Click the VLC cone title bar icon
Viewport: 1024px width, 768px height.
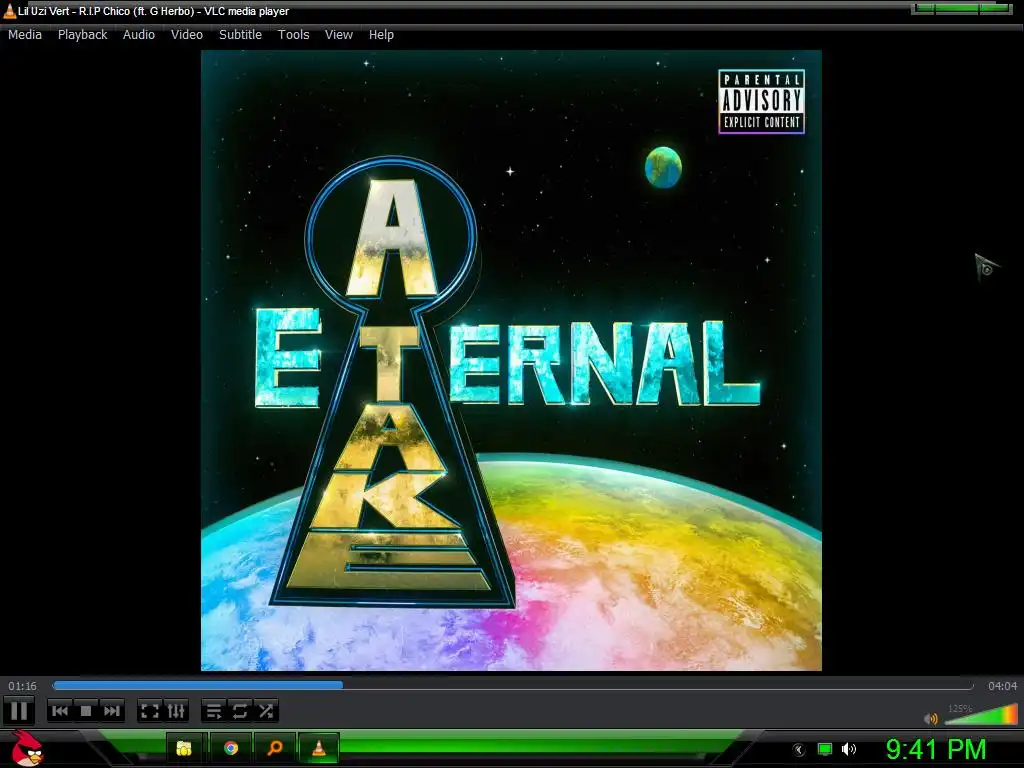[9, 10]
